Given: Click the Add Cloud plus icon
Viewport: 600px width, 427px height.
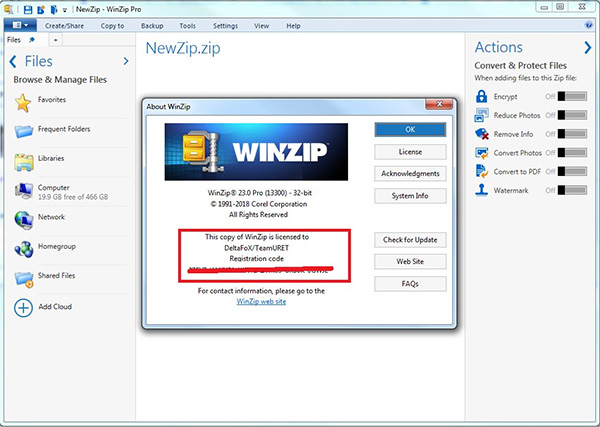Looking at the screenshot, I should pos(23,308).
